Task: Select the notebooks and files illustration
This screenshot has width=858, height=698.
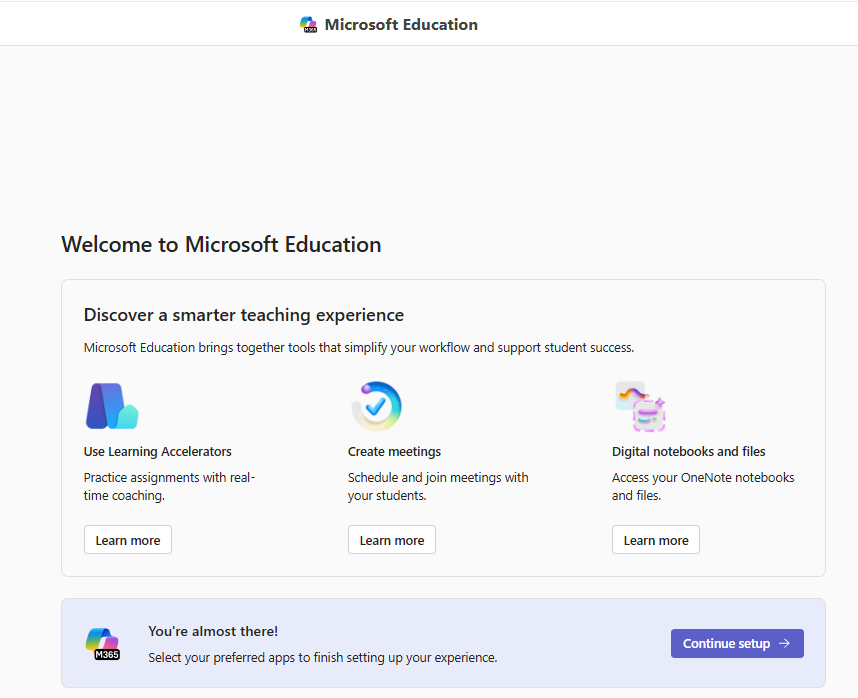Action: click(x=640, y=405)
